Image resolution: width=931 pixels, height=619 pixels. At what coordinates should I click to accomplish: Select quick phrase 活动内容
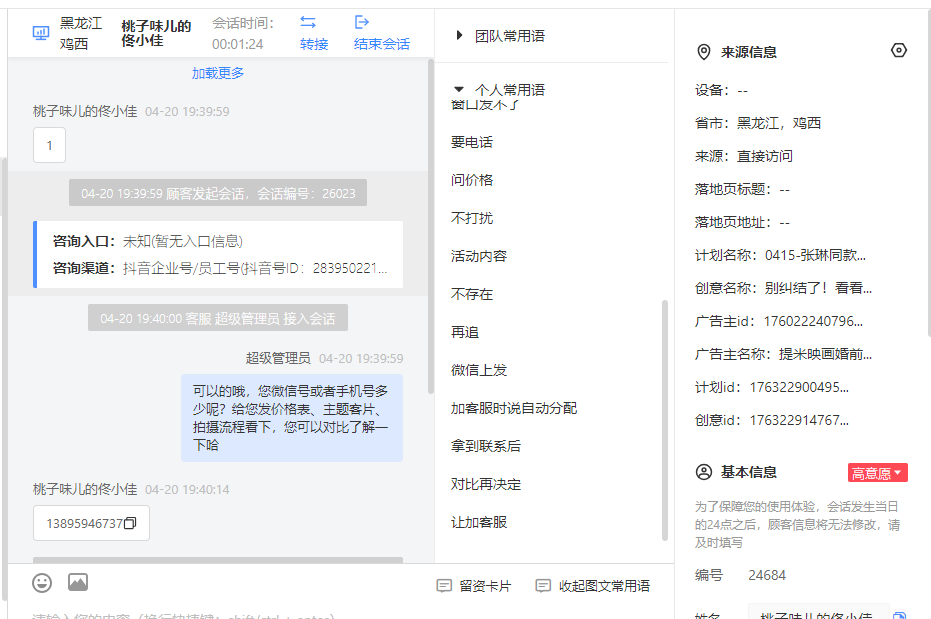[479, 256]
